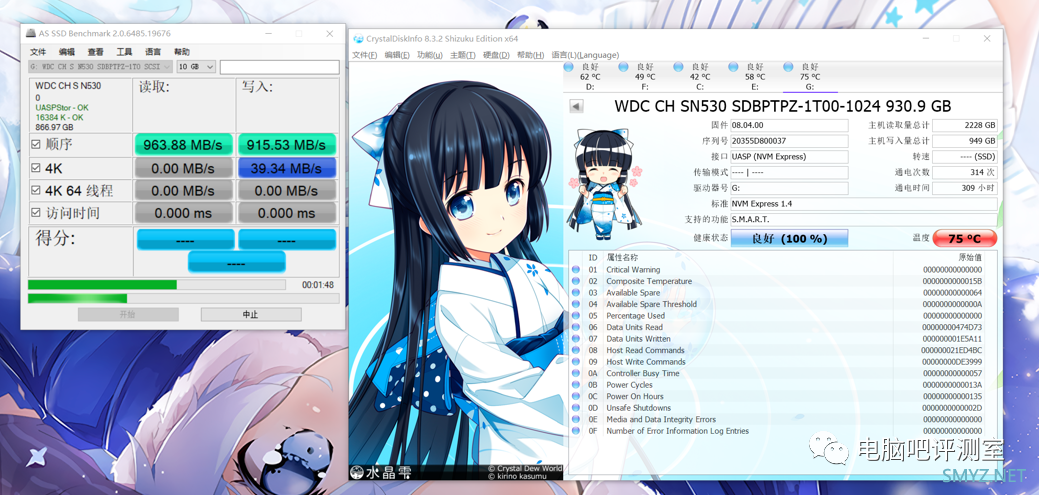Select drive F: status icon at 49 °C
This screenshot has height=495, width=1039.
[623, 67]
